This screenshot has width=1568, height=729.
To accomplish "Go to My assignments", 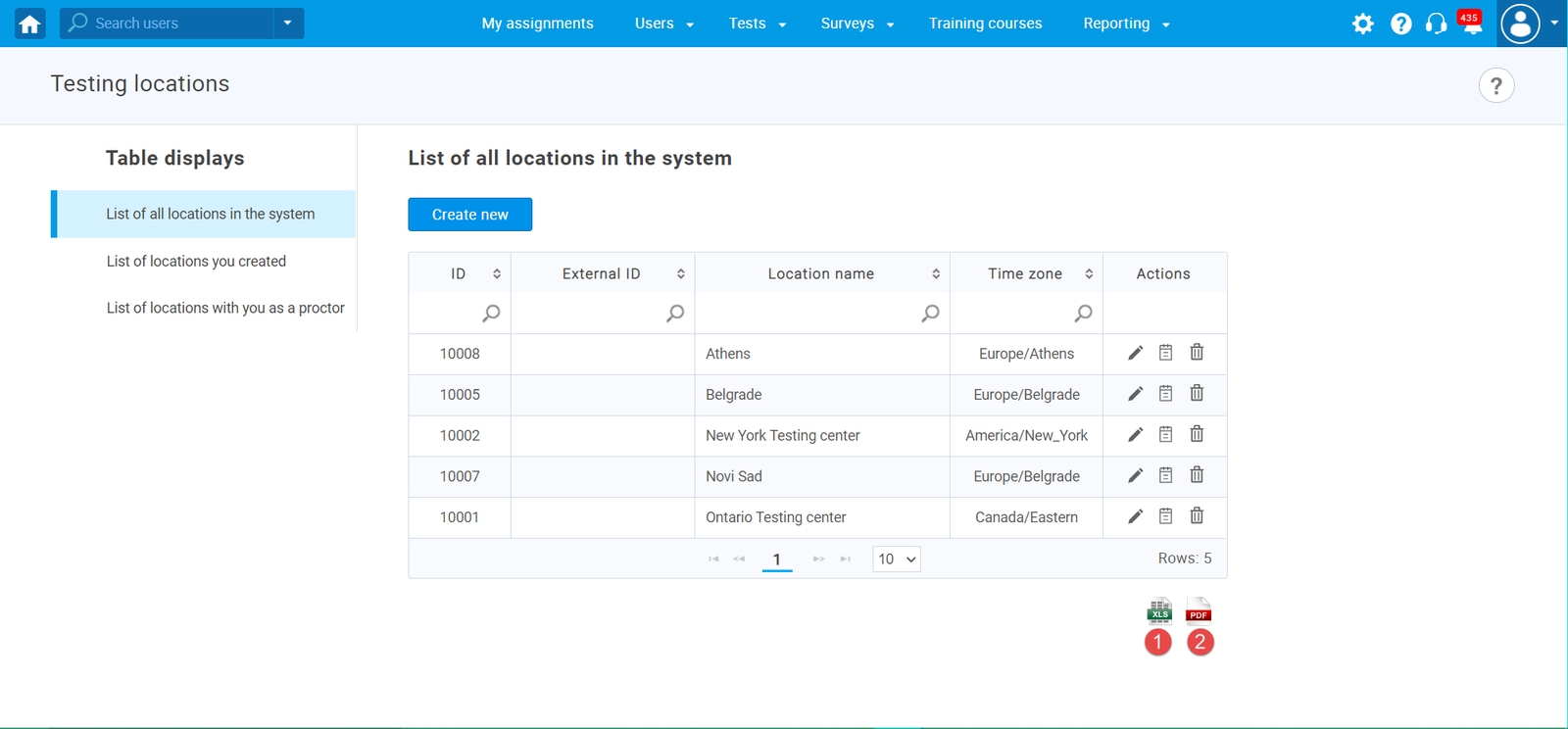I will click(537, 24).
